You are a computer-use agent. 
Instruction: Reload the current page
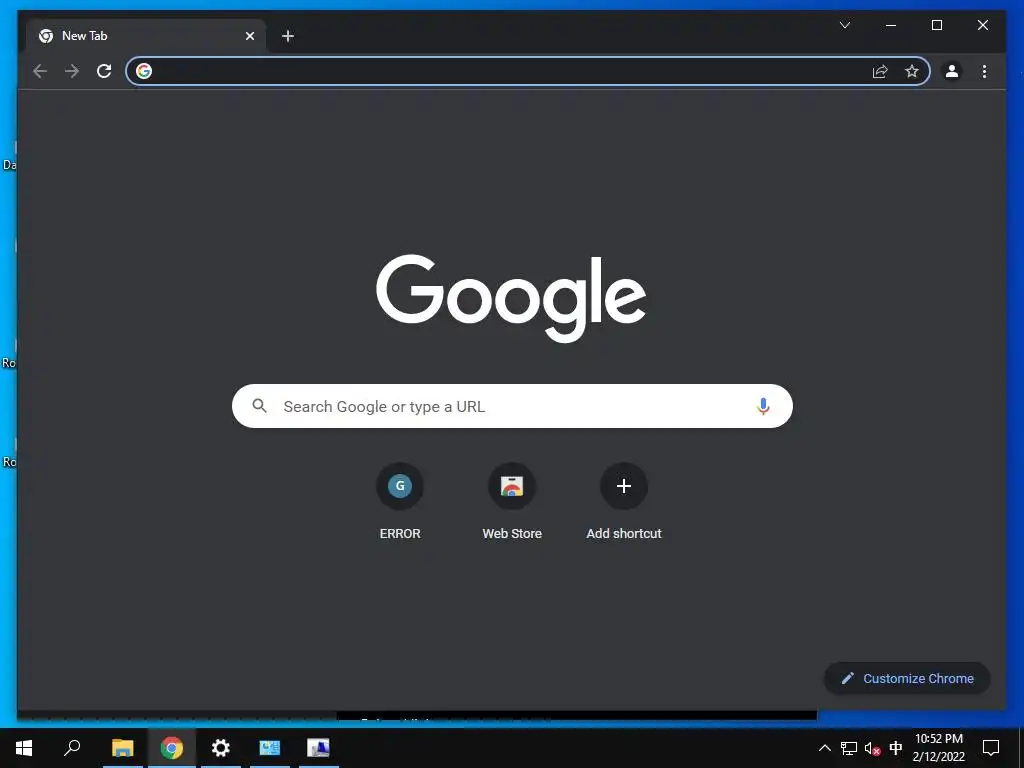pos(104,71)
